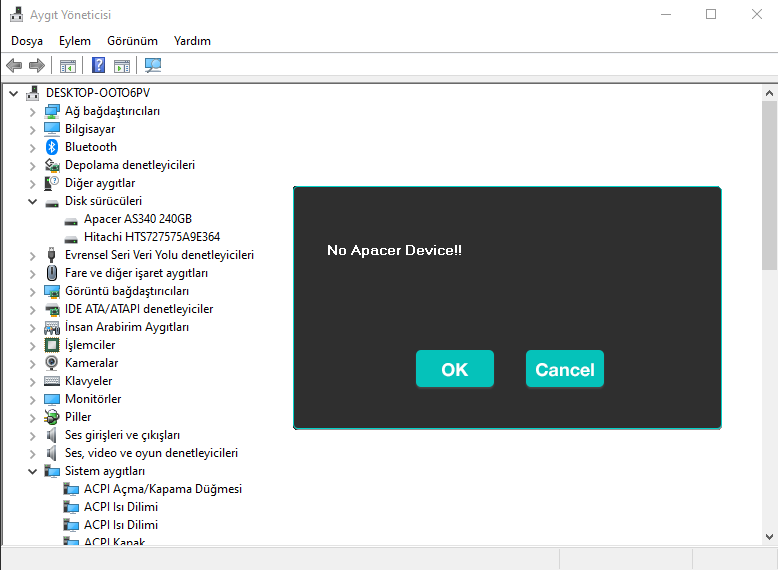
Task: Click the action pane toolbar icon
Action: pyautogui.click(x=122, y=65)
